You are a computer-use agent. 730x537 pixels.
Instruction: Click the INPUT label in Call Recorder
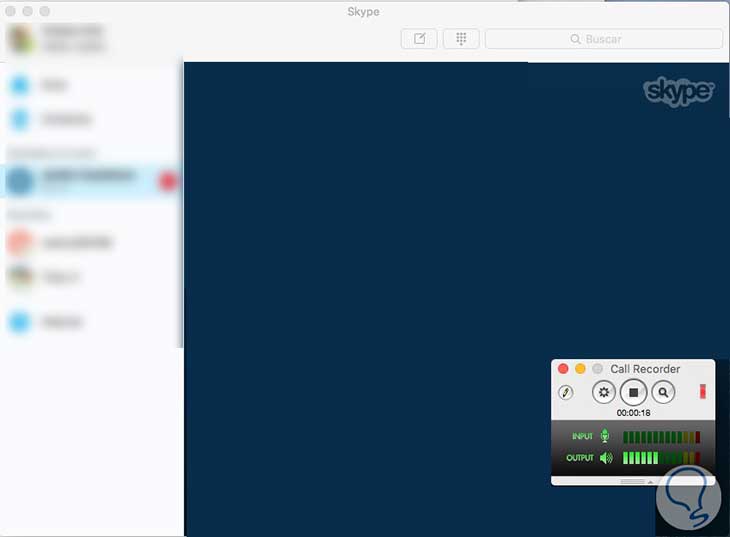582,436
